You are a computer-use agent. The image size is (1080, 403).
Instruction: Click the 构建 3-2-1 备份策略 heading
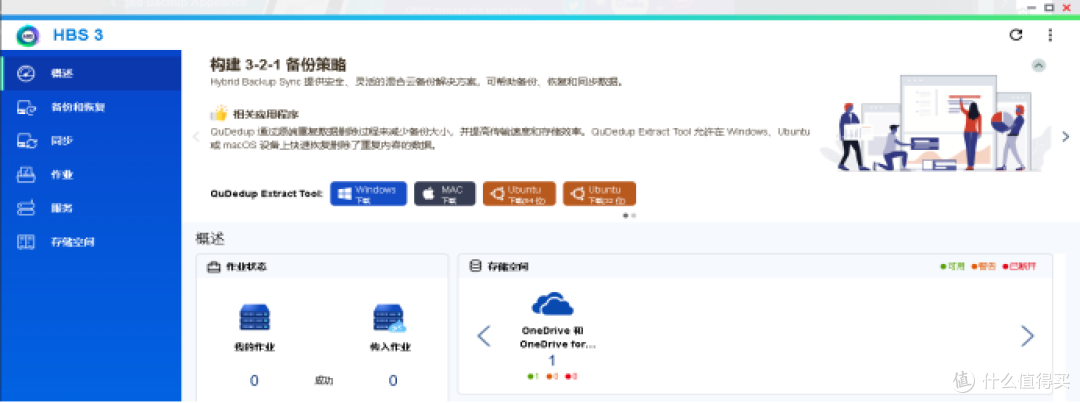278,65
